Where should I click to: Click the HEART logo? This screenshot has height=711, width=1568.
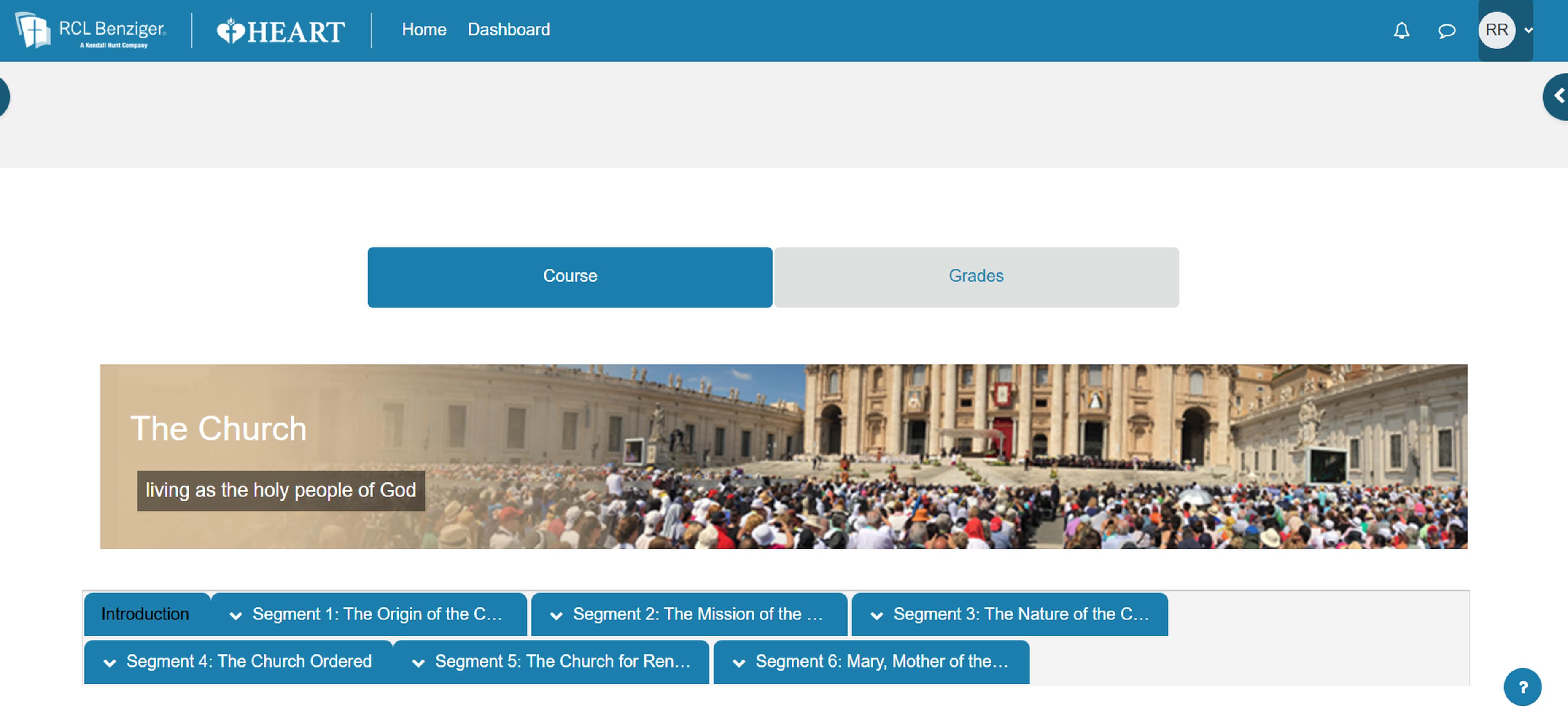pyautogui.click(x=281, y=31)
